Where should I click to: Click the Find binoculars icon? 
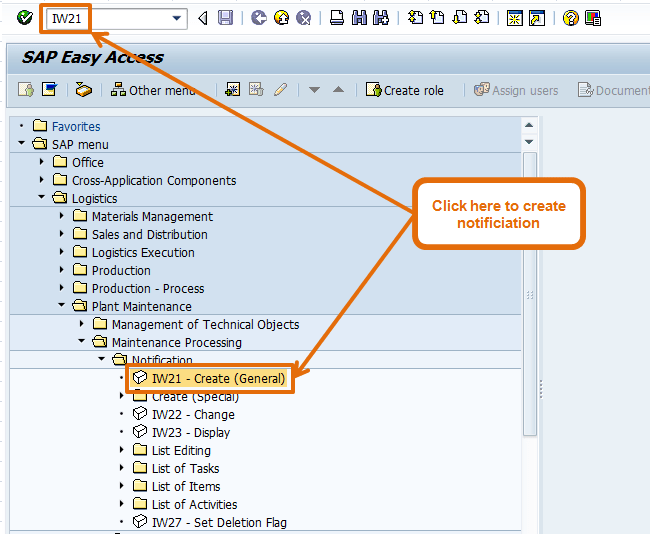(x=359, y=18)
